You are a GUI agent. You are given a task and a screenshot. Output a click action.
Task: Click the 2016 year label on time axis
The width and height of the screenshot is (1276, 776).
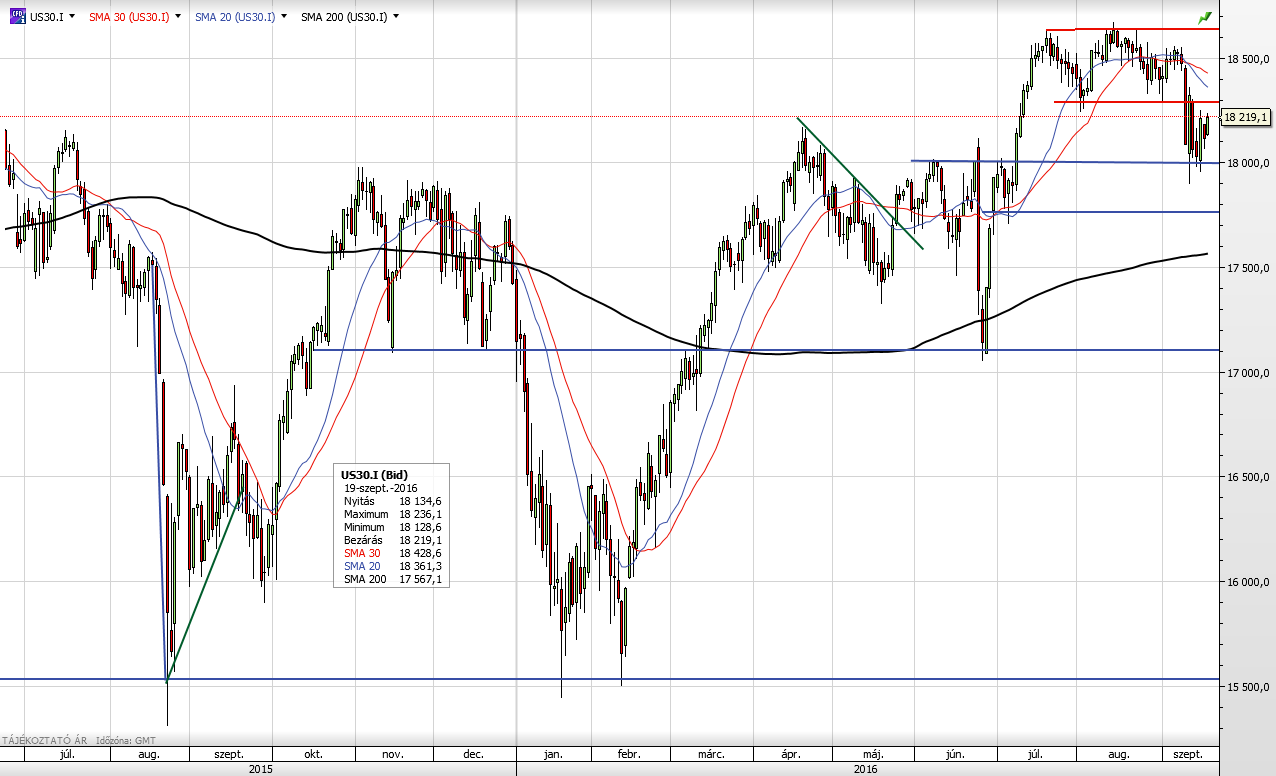coord(867,769)
